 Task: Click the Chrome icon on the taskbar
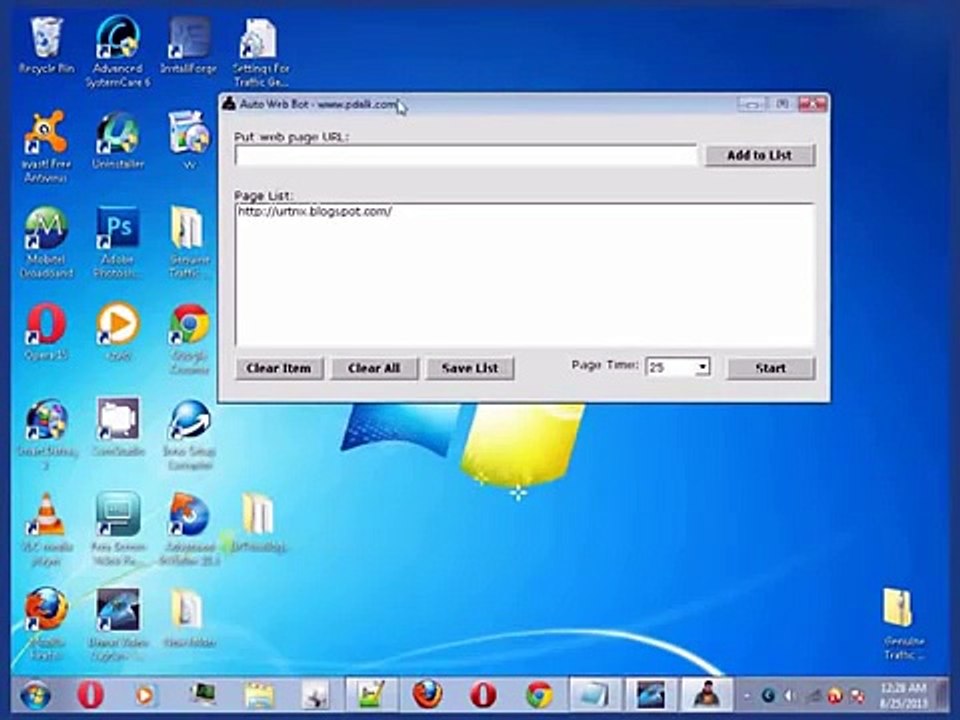pyautogui.click(x=539, y=696)
